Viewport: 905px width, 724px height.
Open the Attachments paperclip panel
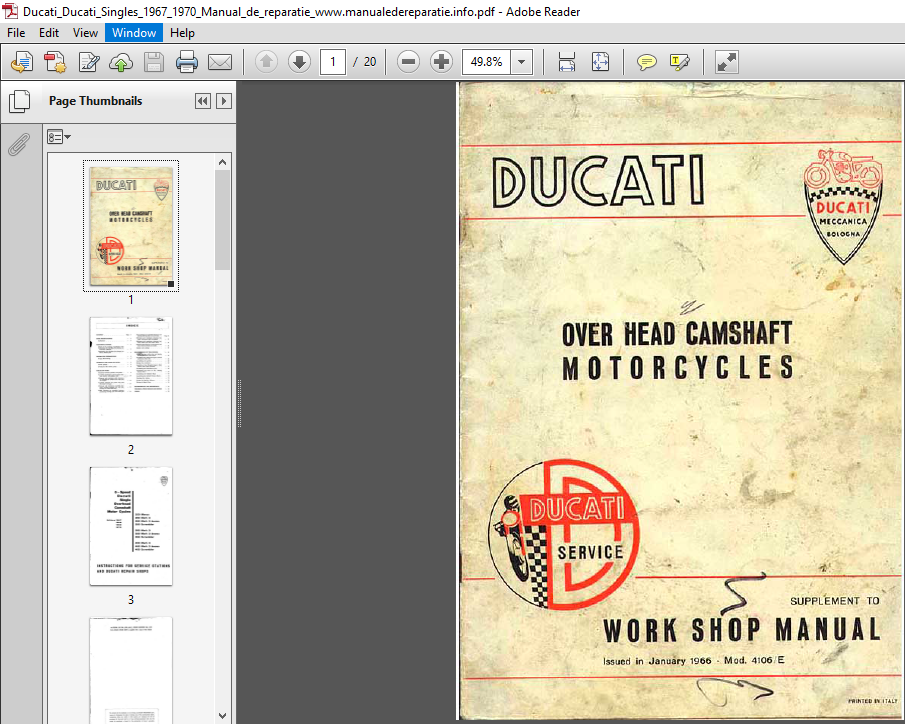(19, 144)
